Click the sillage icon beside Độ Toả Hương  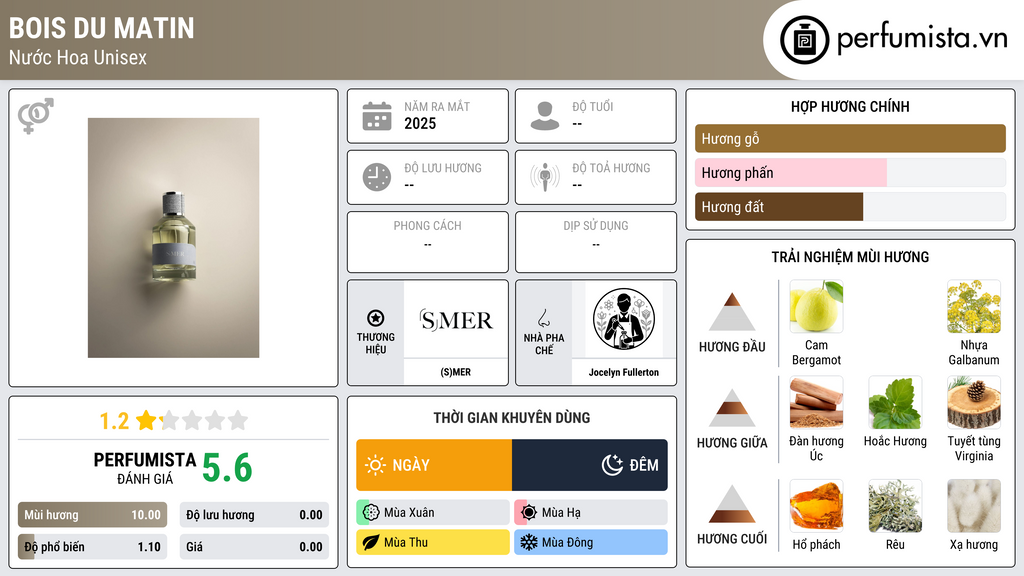tap(545, 177)
